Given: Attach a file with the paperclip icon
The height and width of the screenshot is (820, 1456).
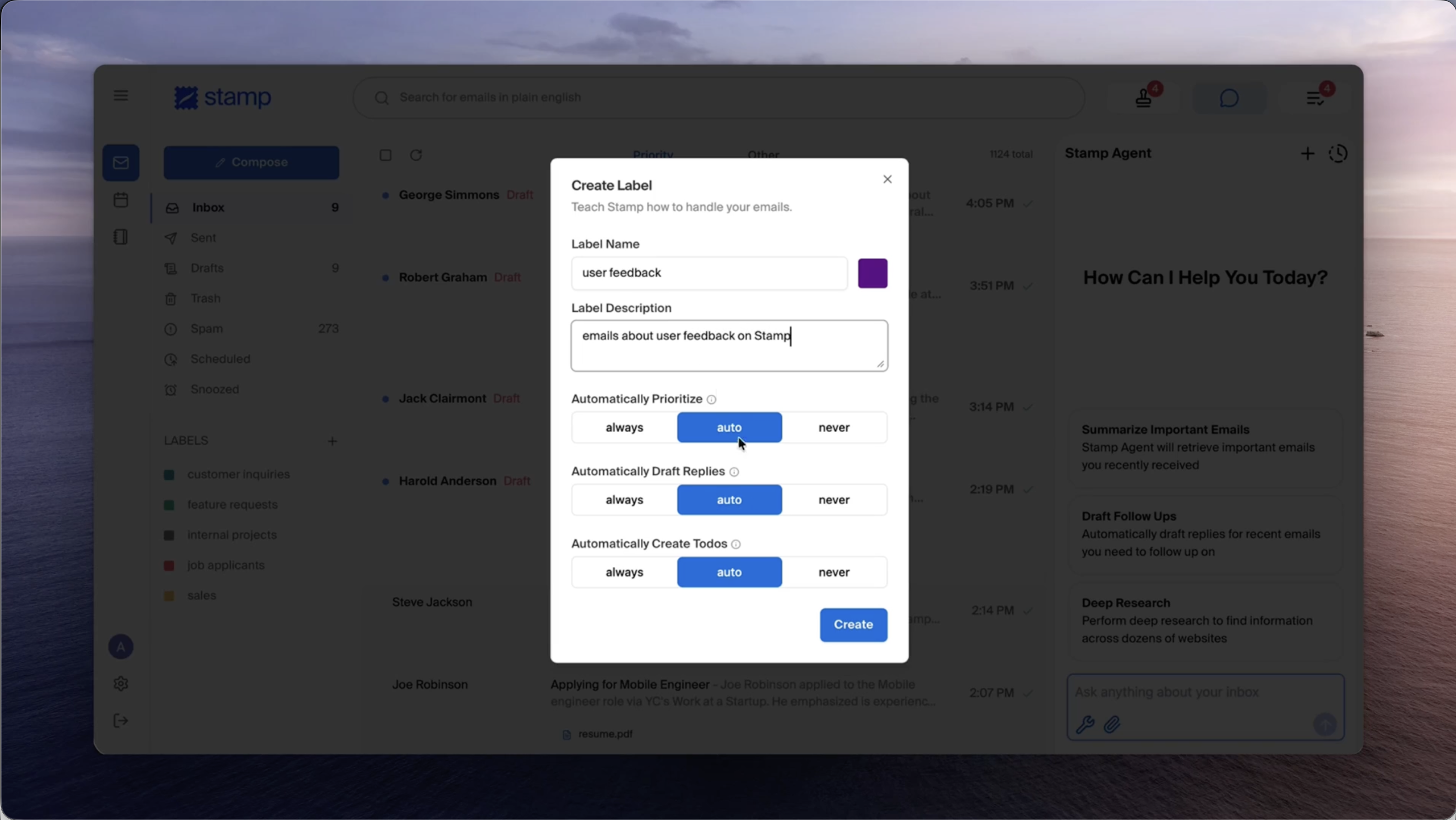Looking at the screenshot, I should click(1112, 725).
